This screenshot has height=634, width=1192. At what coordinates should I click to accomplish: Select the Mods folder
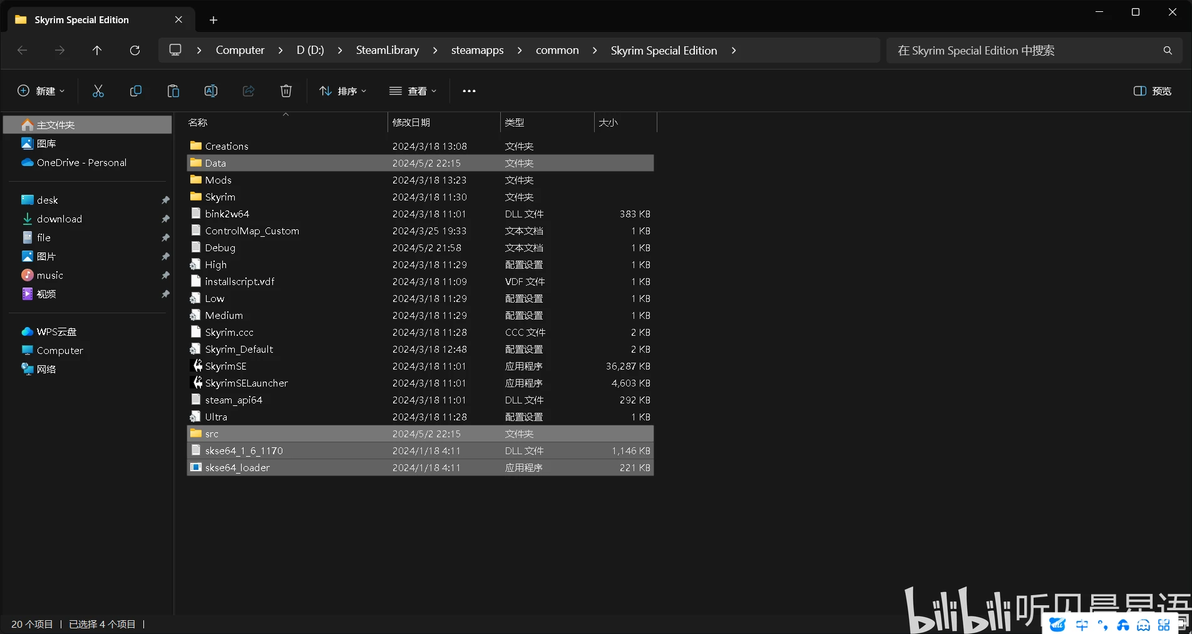coord(420,180)
